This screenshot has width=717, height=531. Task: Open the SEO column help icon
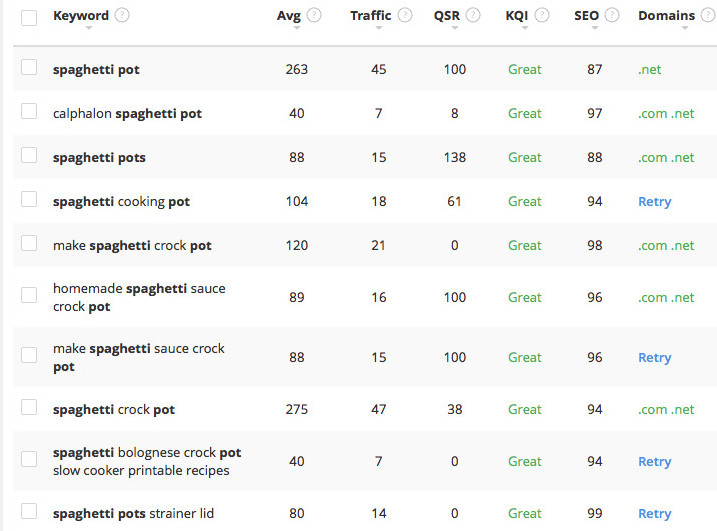coord(612,15)
